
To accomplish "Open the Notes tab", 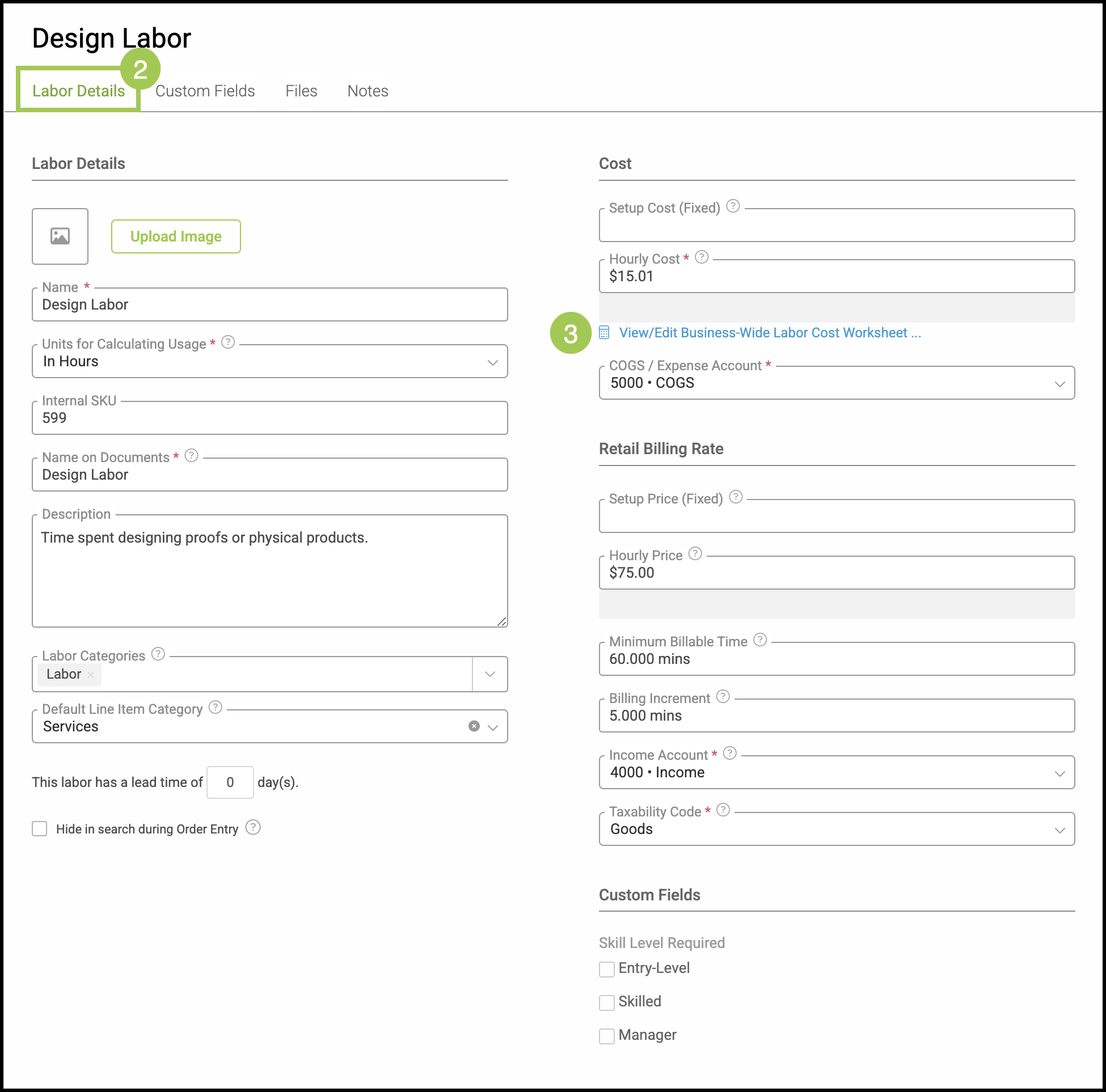I will tap(368, 91).
